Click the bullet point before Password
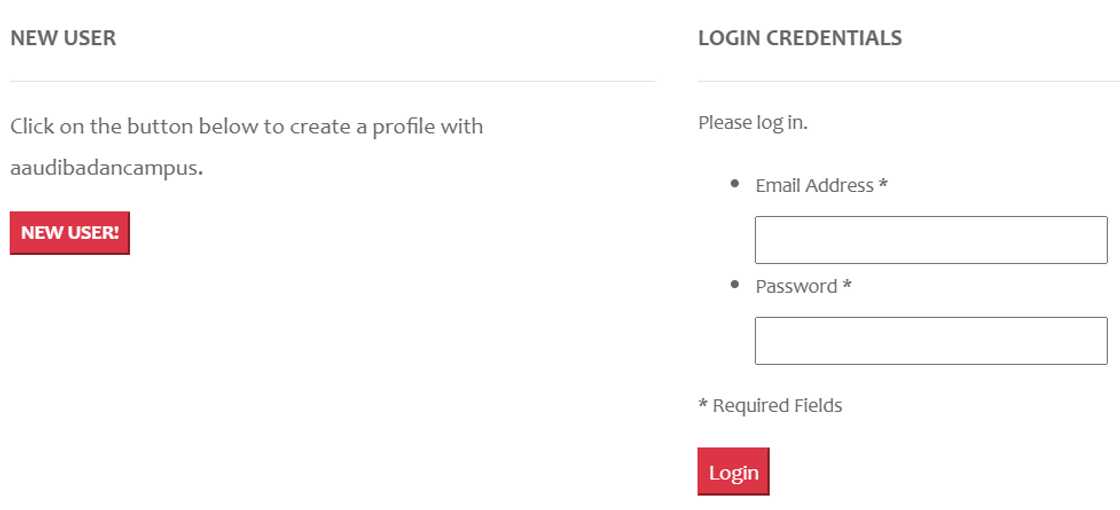Image resolution: width=1120 pixels, height=510 pixels. point(735,285)
